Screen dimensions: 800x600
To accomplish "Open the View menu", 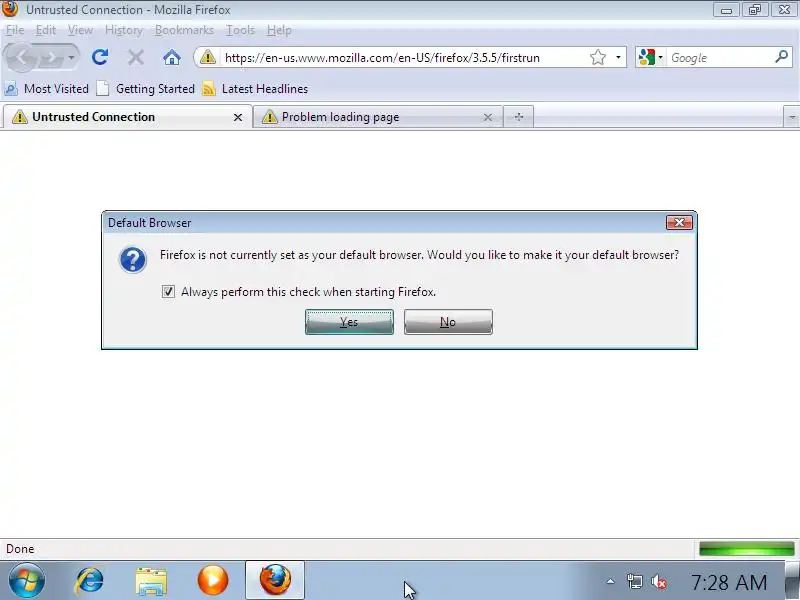I will 80,30.
